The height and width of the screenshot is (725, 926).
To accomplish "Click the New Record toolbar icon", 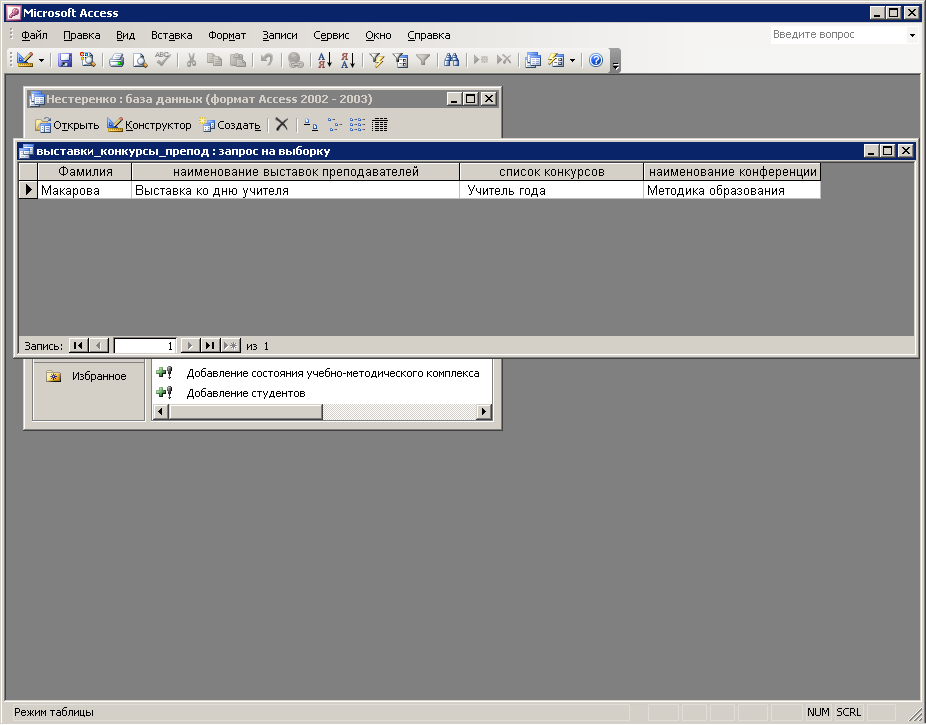I will pyautogui.click(x=481, y=60).
